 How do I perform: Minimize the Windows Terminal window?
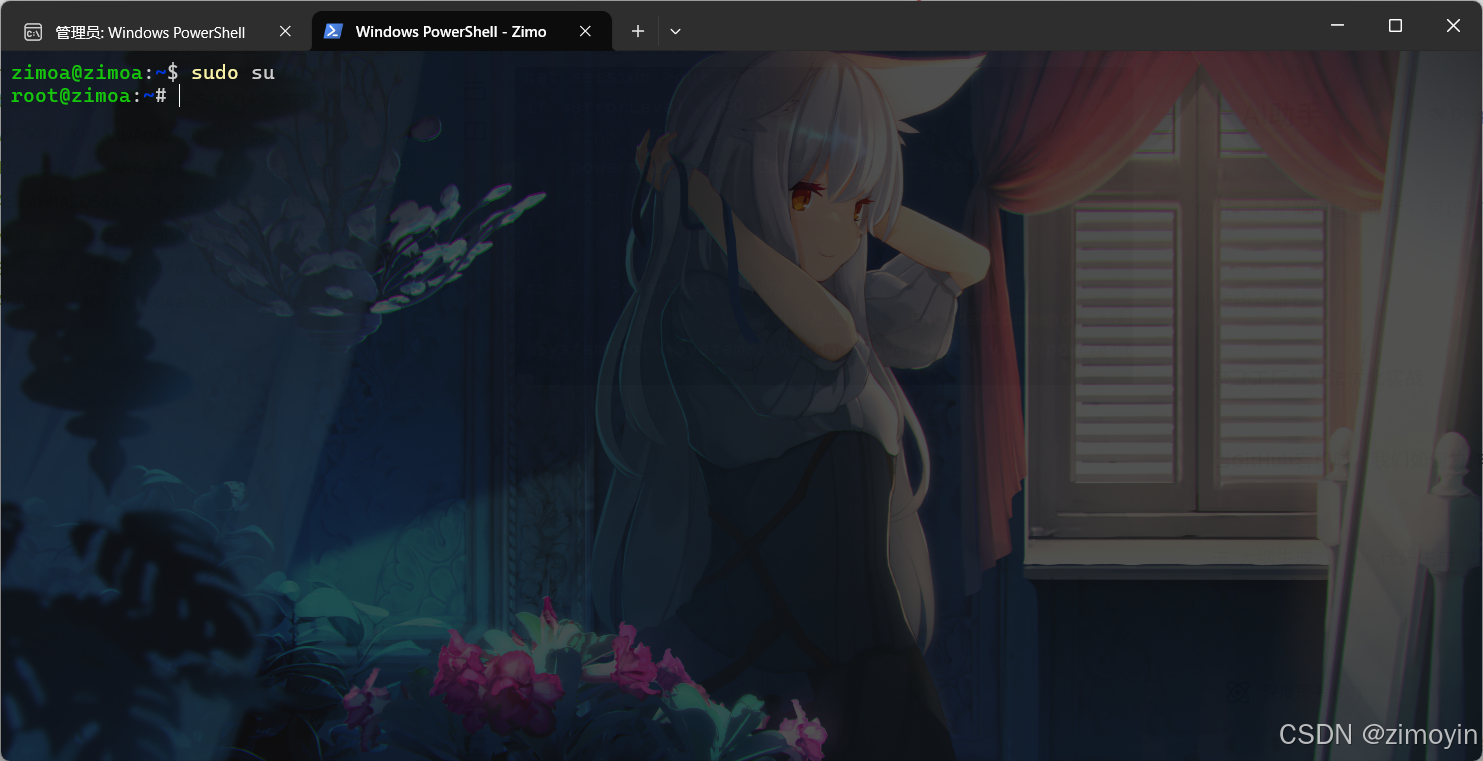1337,26
